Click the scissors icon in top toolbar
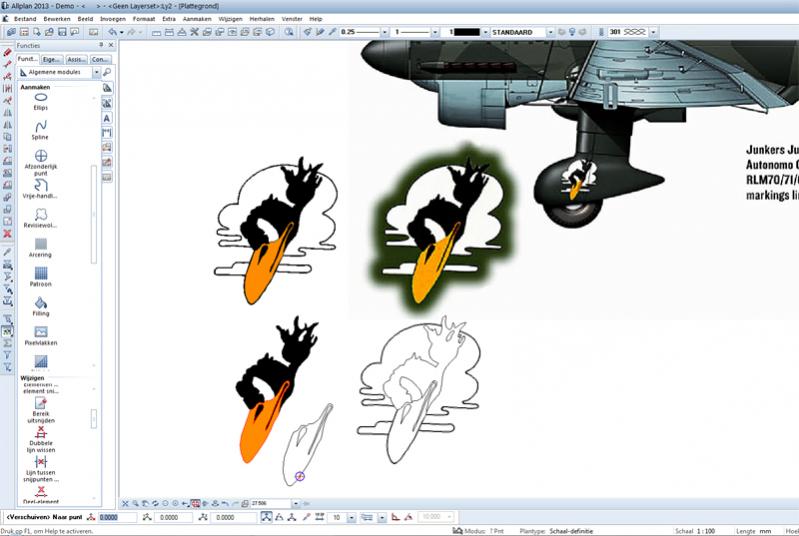The width and height of the screenshot is (799, 536). click(194, 32)
